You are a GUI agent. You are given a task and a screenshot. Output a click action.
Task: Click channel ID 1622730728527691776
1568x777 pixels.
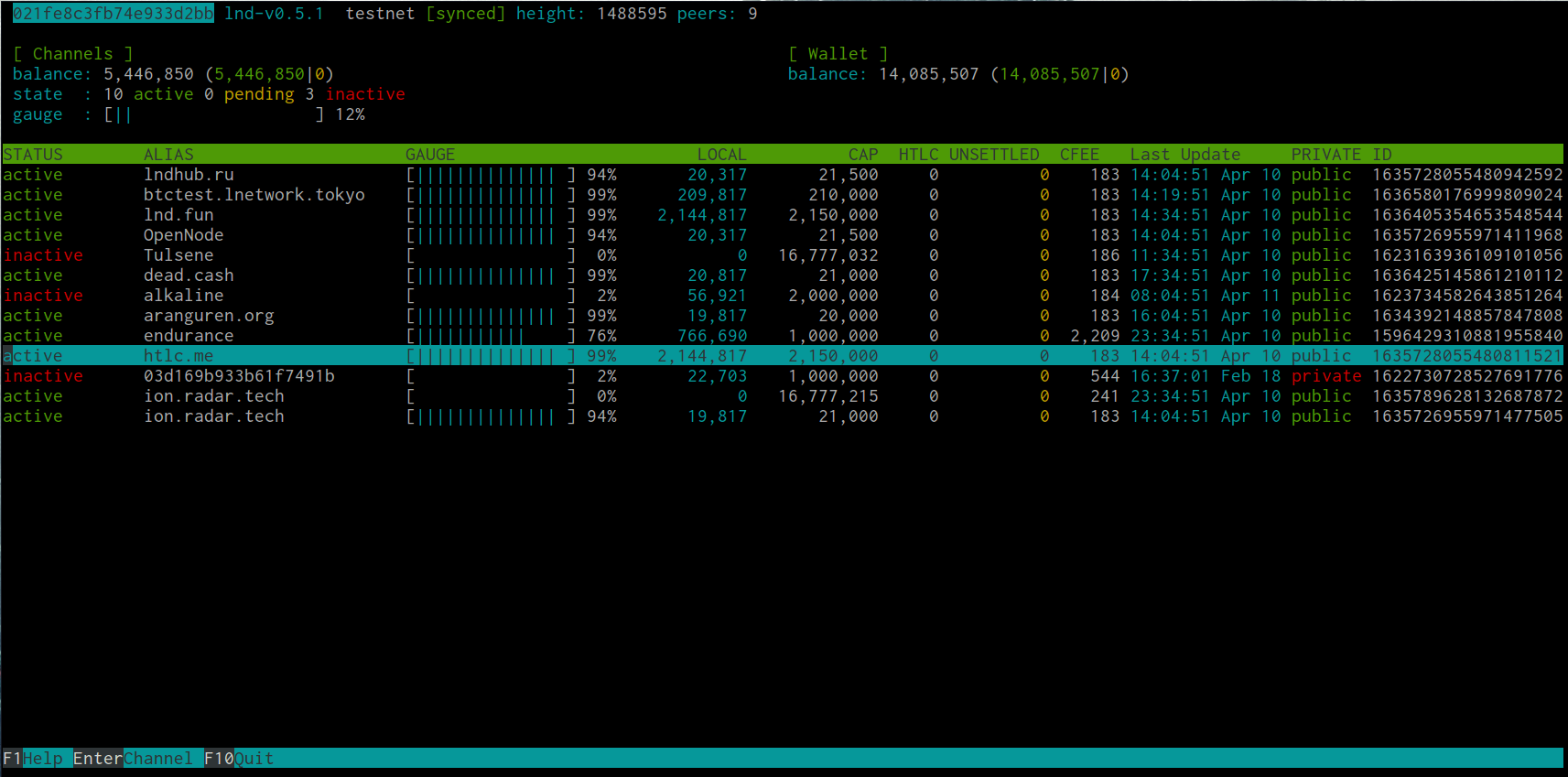click(x=1467, y=376)
